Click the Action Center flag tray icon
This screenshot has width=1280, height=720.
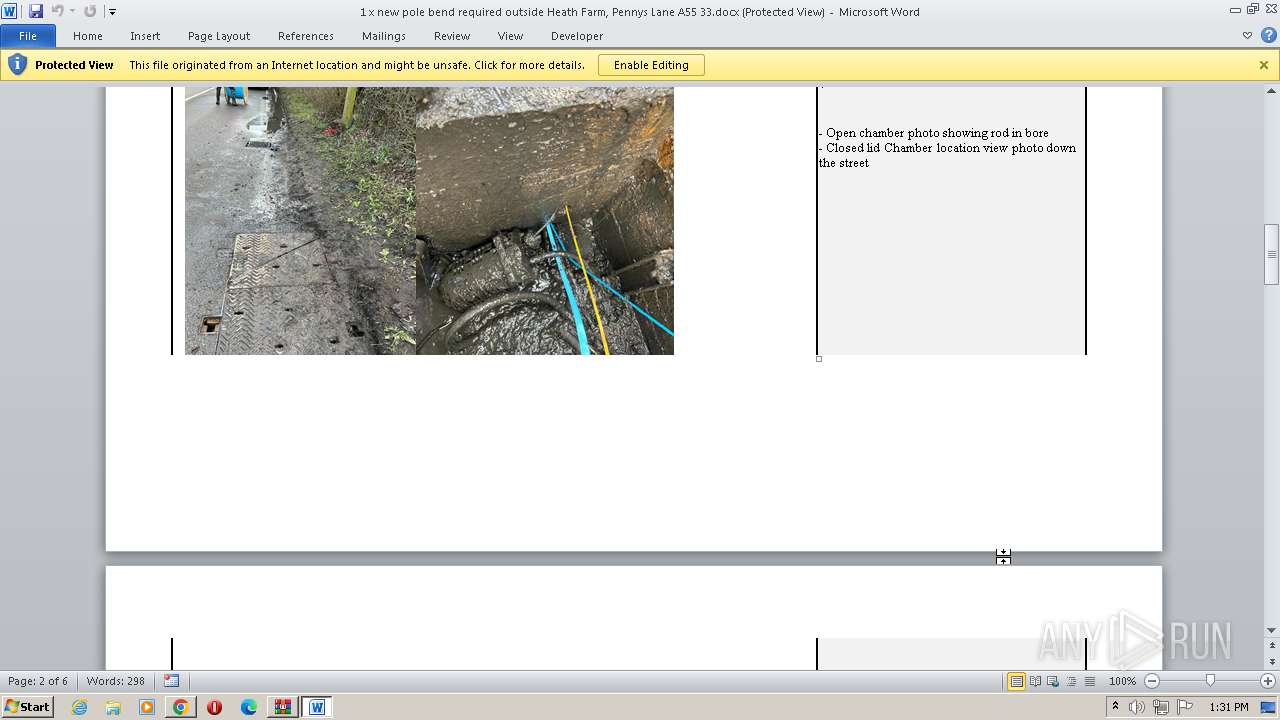[x=1185, y=707]
